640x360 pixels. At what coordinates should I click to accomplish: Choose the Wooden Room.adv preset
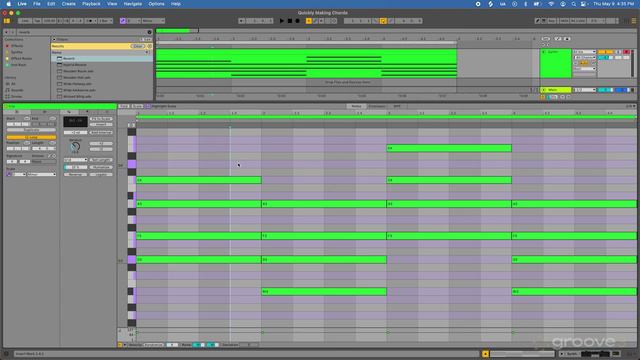coord(102,71)
